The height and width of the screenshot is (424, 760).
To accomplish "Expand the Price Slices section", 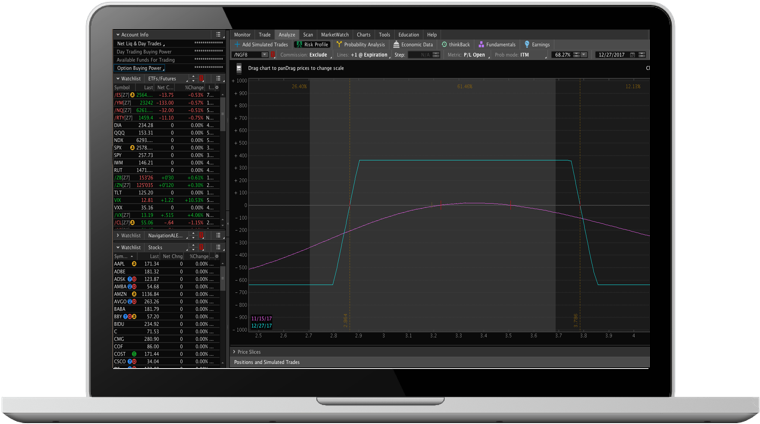I will 248,352.
